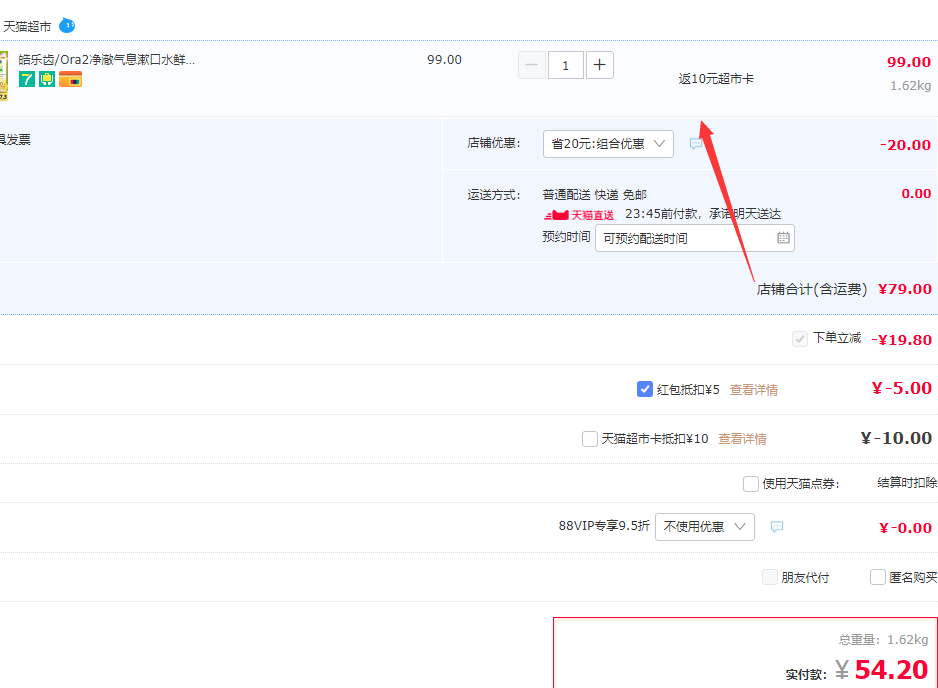Screen dimensions: 938x688
Task: Click the orange credit card badge
Action: pos(71,79)
